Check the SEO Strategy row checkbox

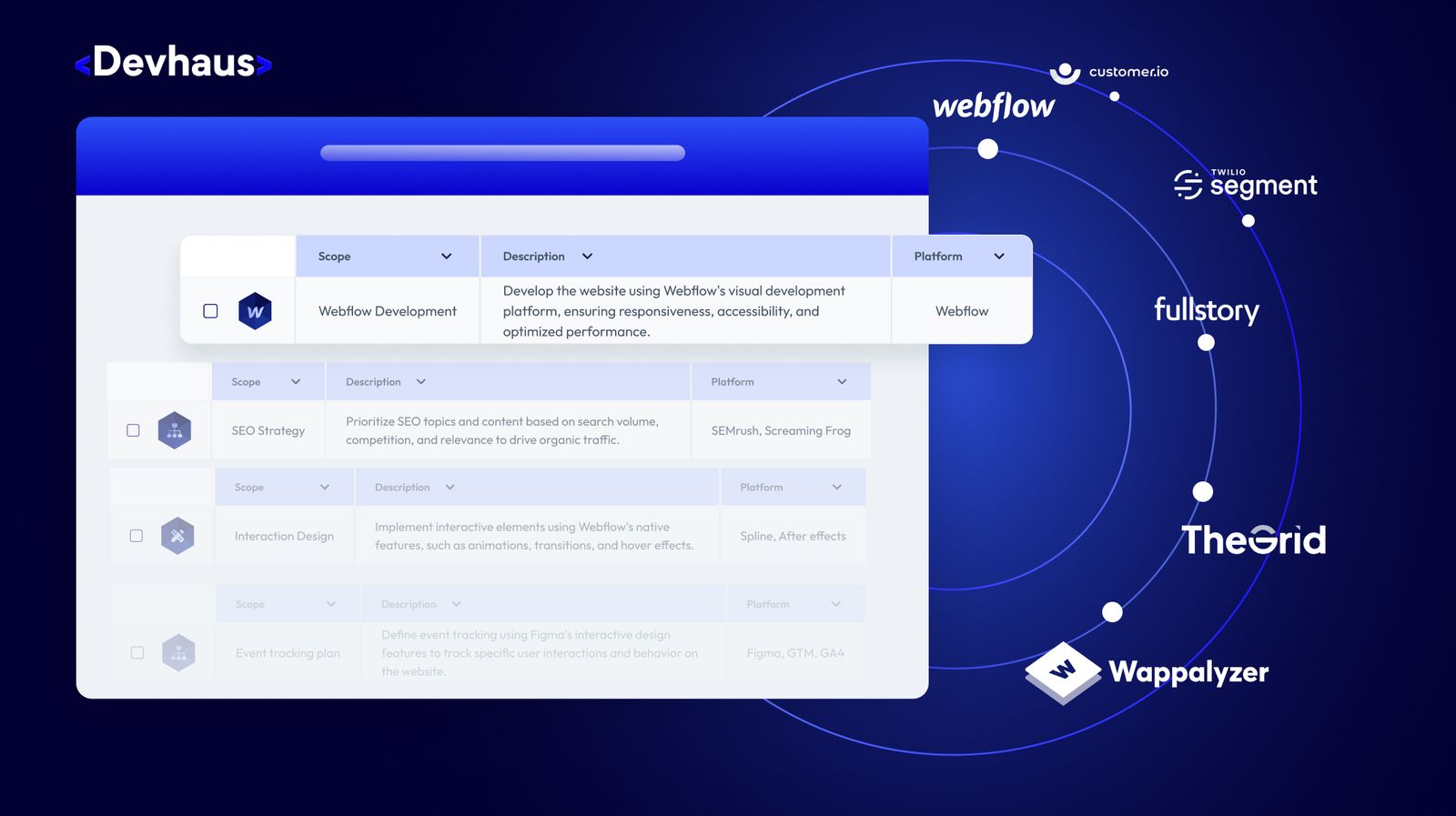tap(133, 430)
